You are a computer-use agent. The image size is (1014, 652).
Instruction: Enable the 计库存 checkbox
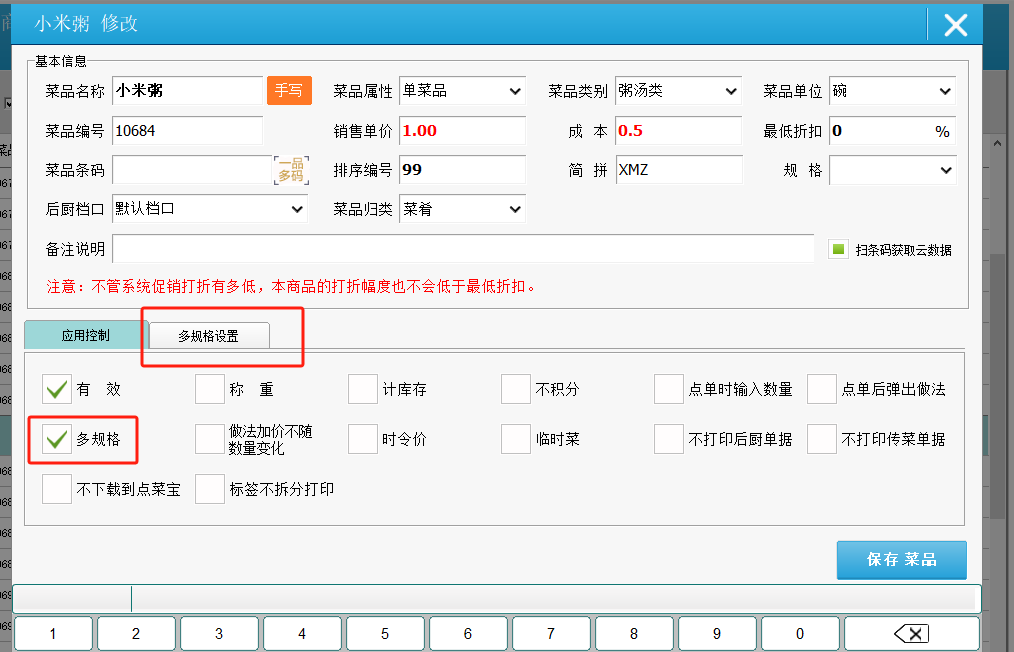tap(364, 389)
